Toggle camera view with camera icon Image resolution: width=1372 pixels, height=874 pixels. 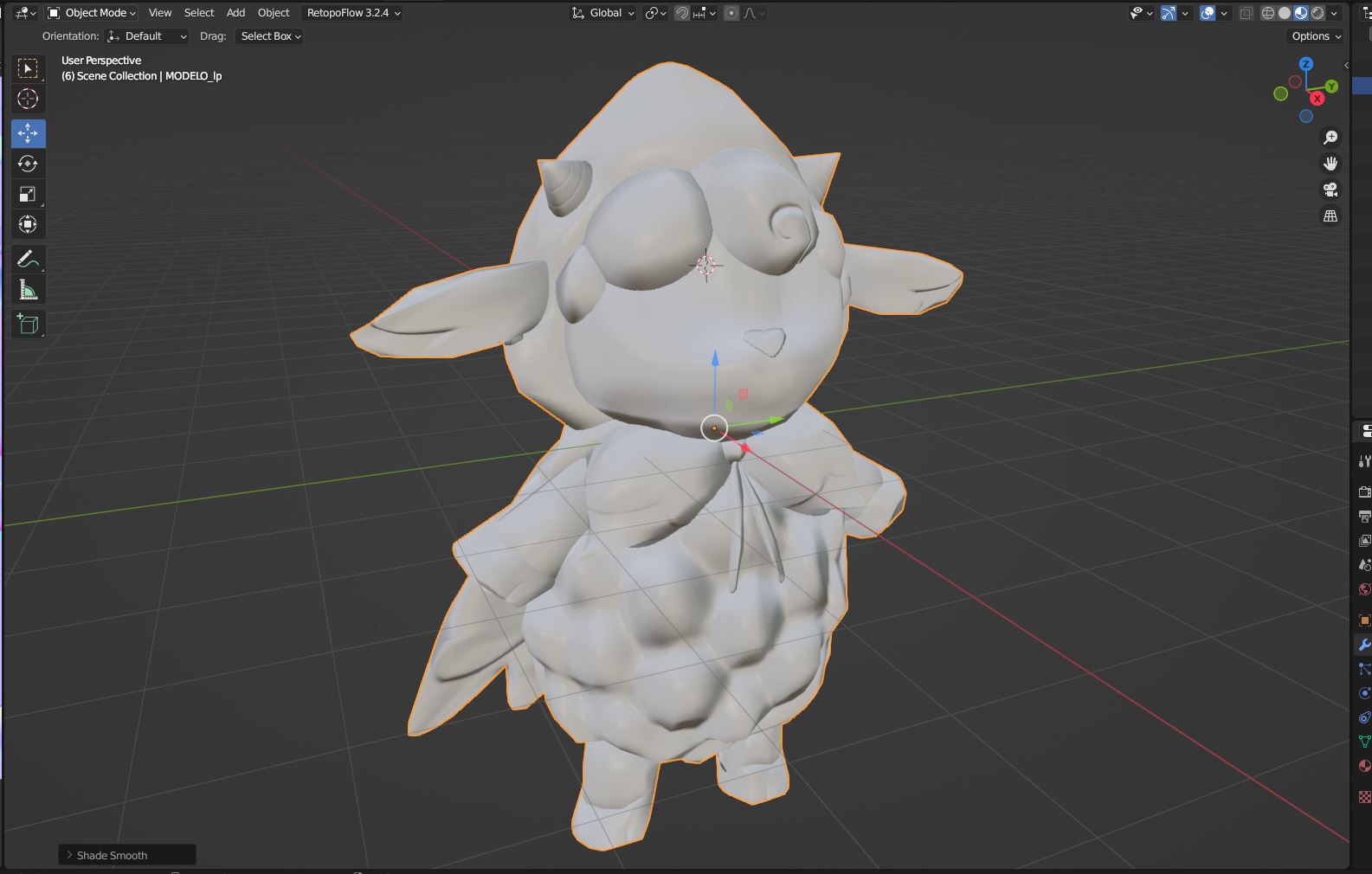[x=1330, y=190]
